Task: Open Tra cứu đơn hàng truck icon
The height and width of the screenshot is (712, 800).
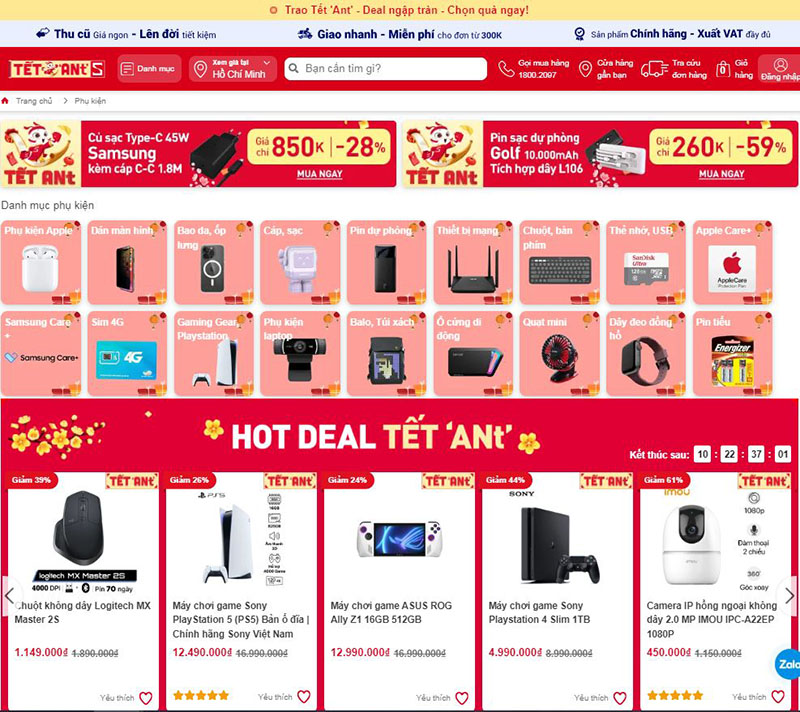Action: [654, 69]
